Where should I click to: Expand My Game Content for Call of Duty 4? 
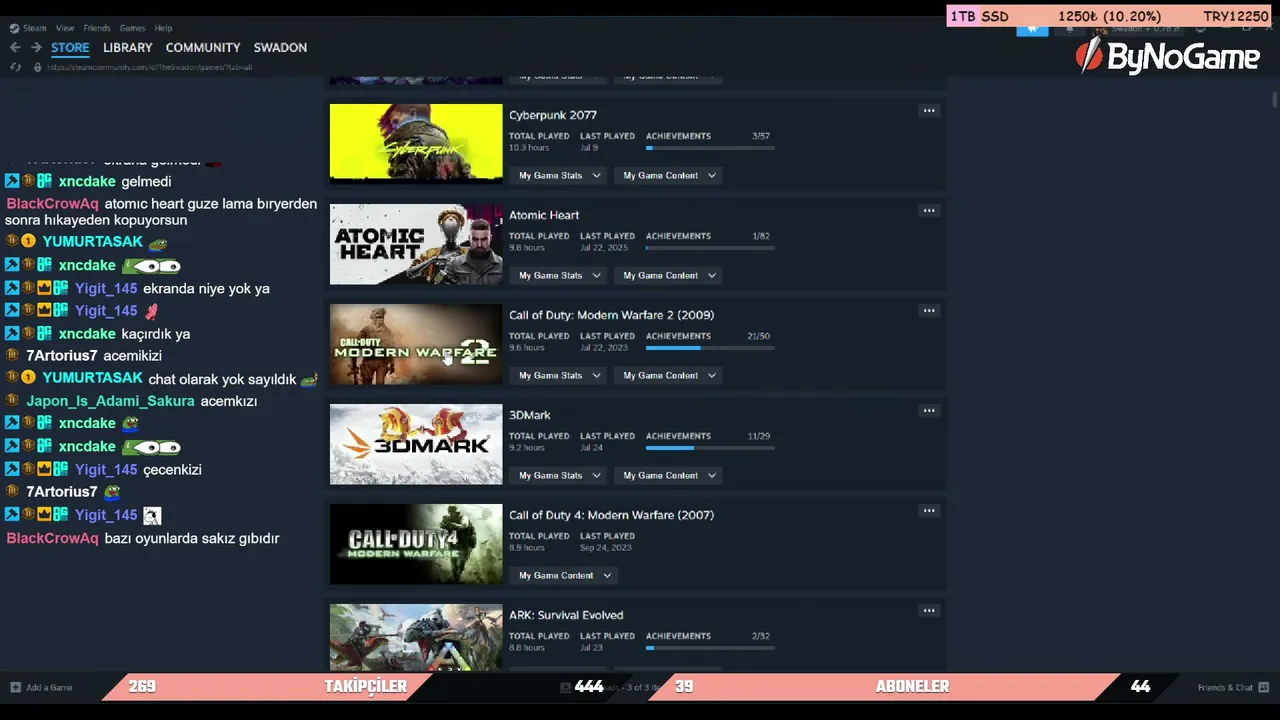pos(565,575)
